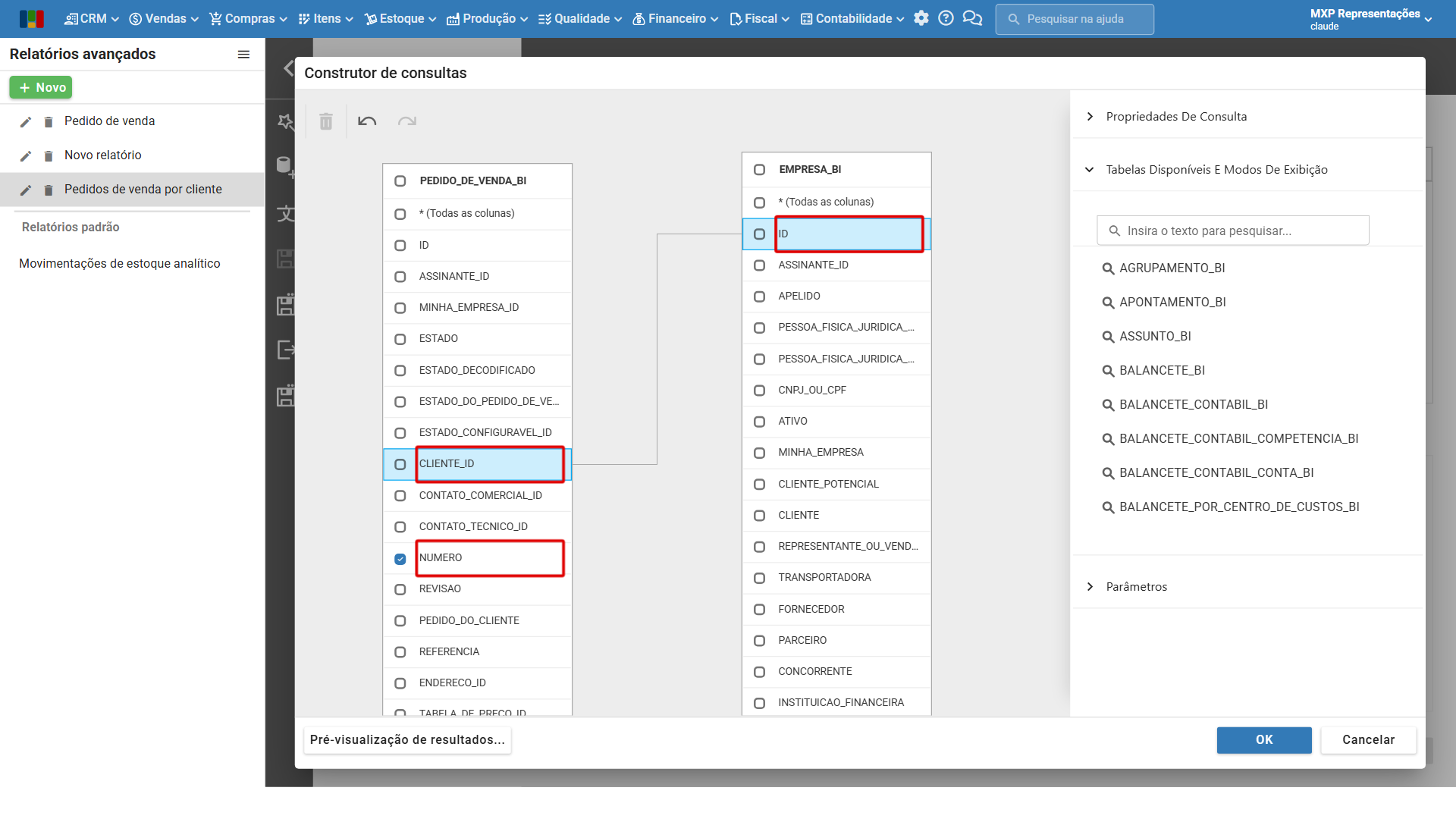Click the back arrow beside the query builder
1456x819 pixels.
(288, 68)
